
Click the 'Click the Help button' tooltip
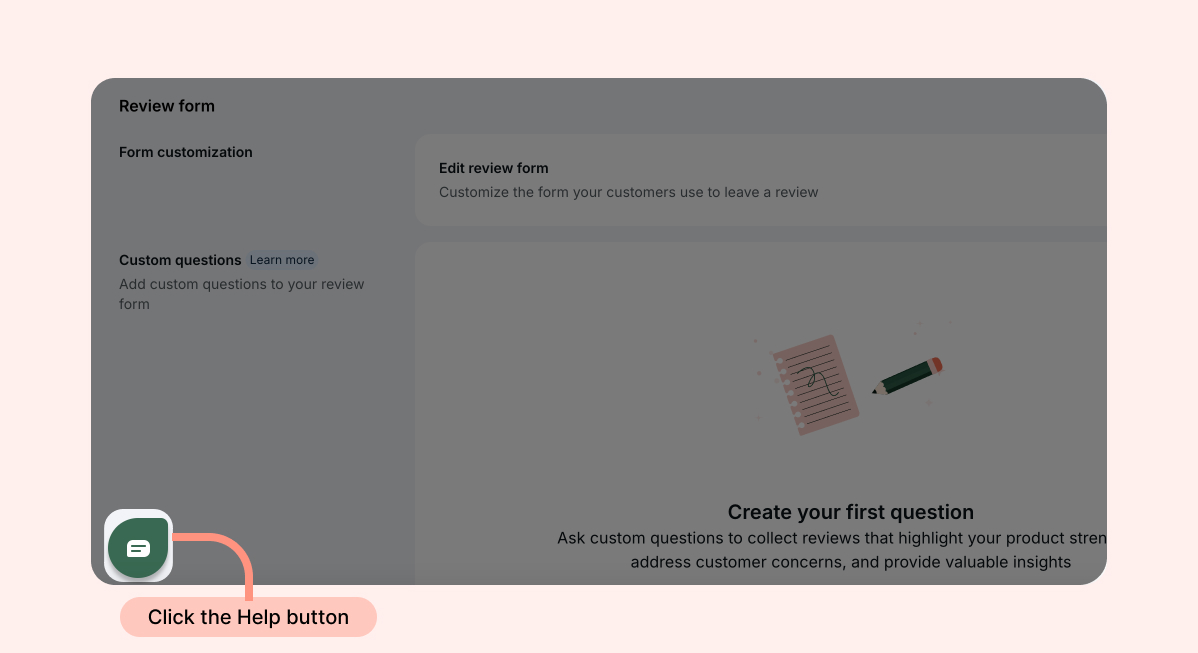tap(248, 617)
